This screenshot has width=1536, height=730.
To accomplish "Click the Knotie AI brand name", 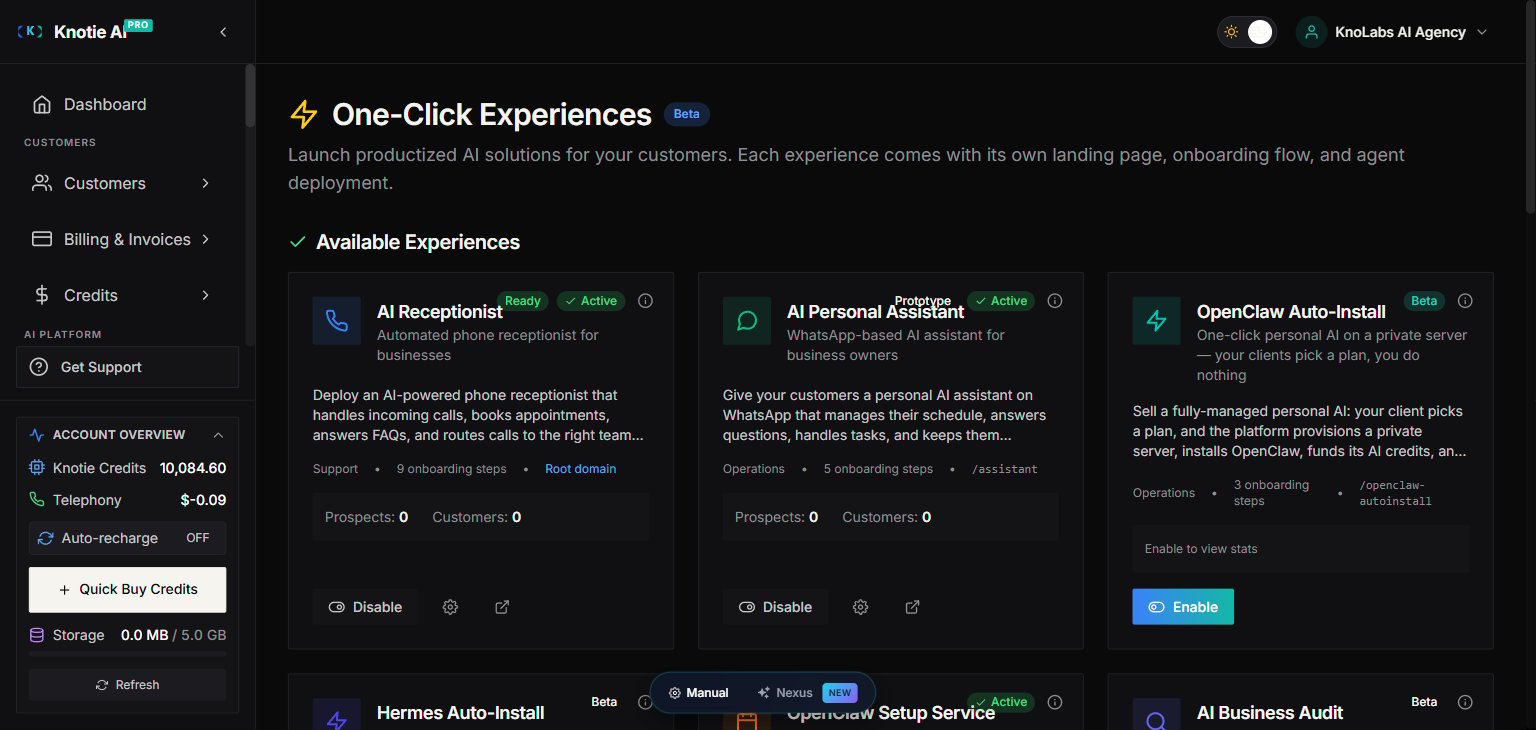I will click(x=90, y=32).
